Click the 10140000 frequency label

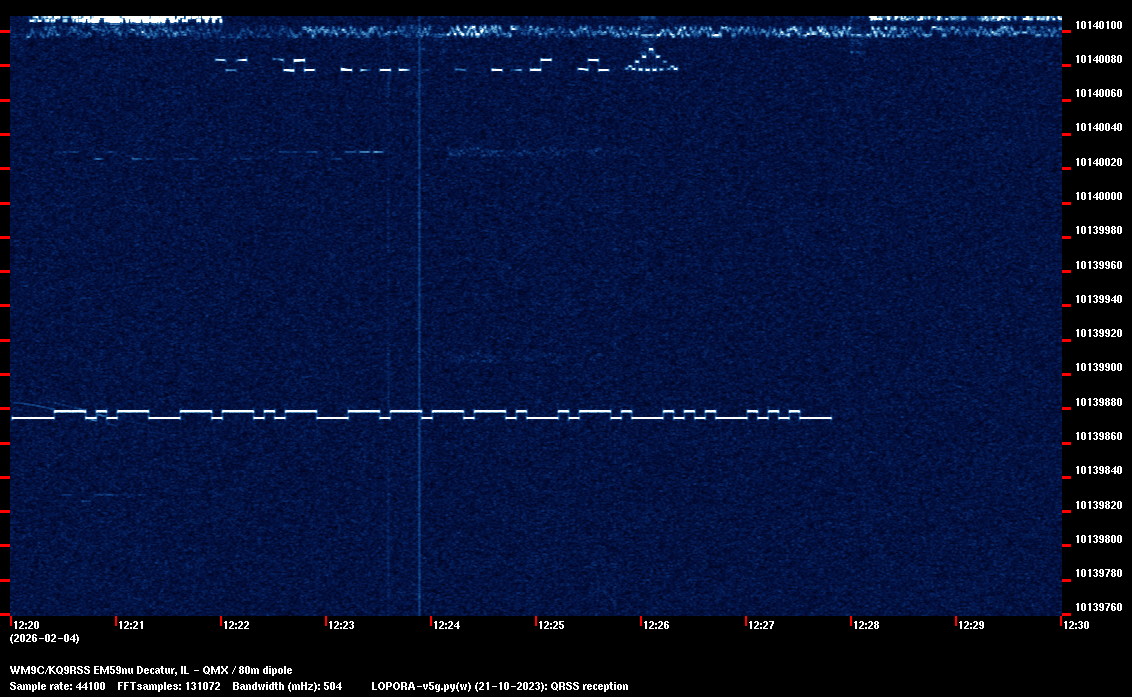pos(1097,197)
